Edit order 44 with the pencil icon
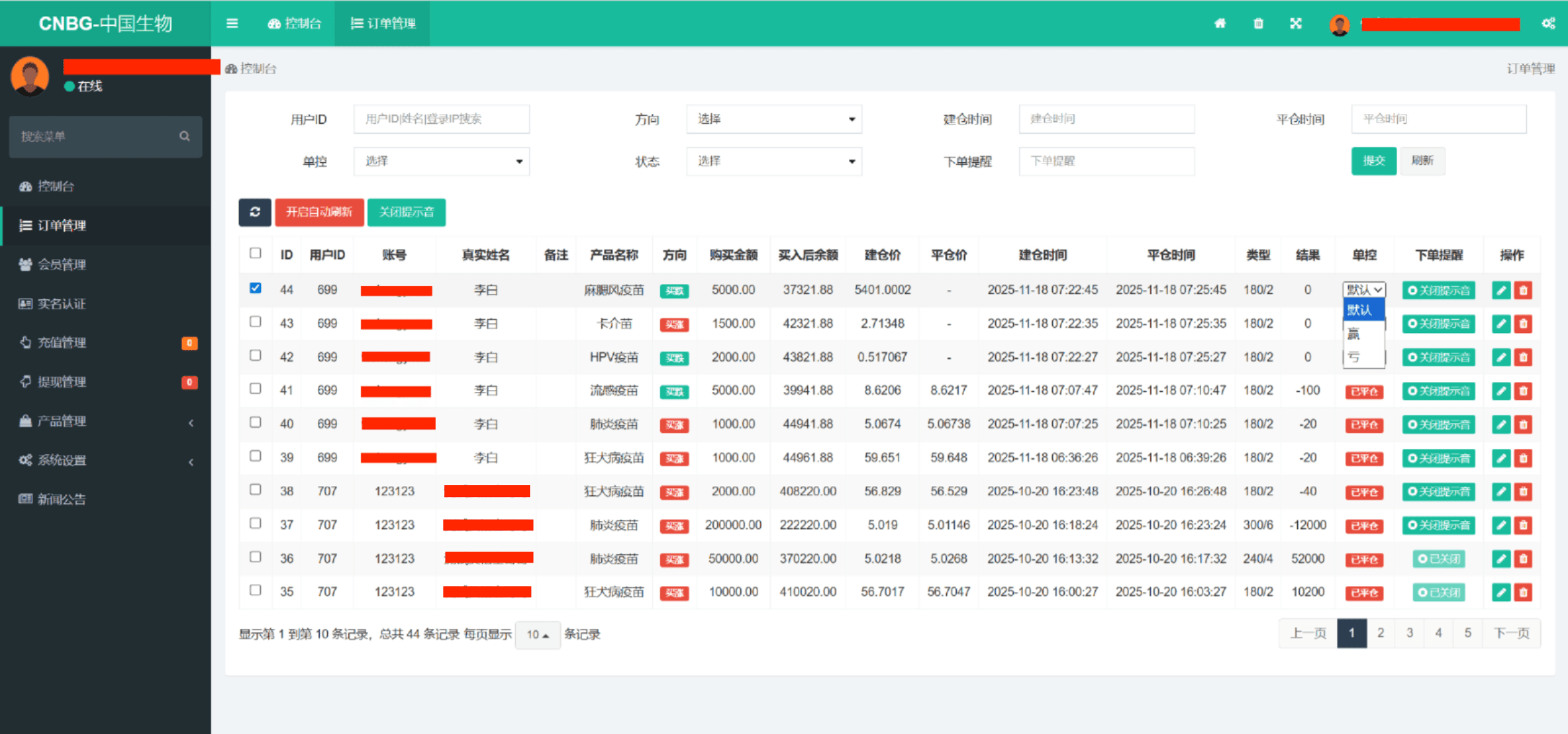Image resolution: width=1568 pixels, height=734 pixels. coord(1501,290)
